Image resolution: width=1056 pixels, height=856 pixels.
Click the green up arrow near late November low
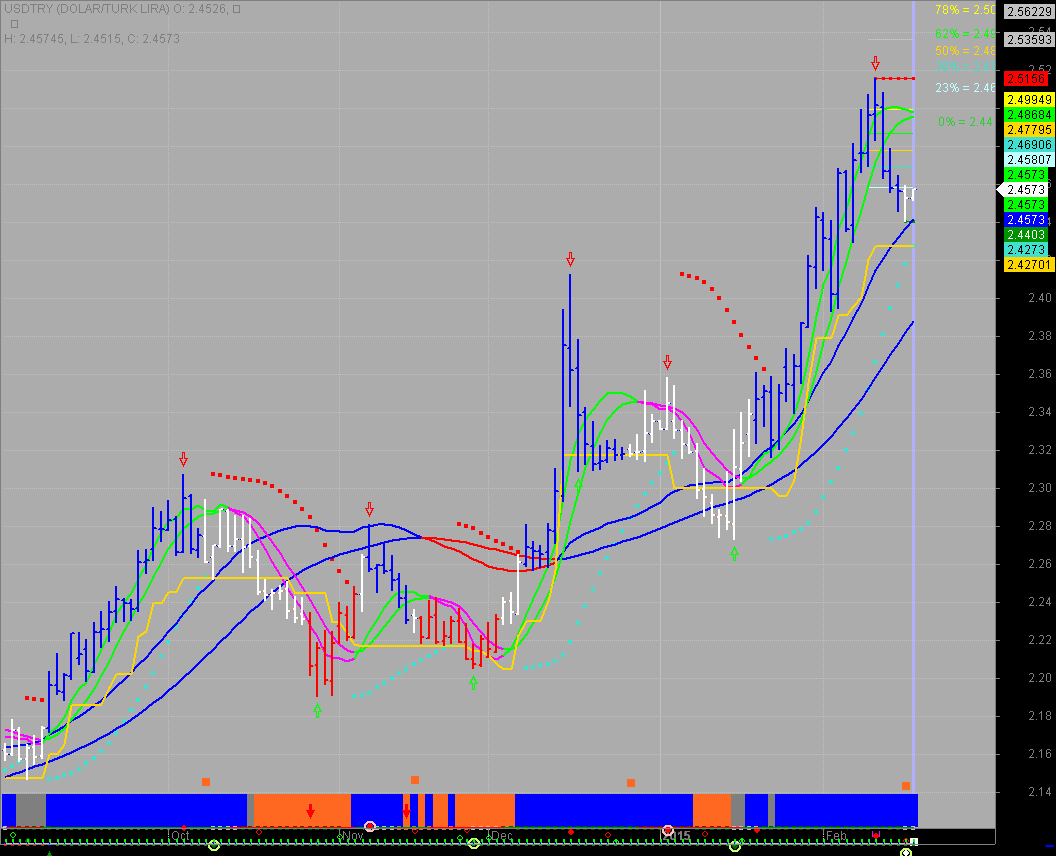pos(473,683)
